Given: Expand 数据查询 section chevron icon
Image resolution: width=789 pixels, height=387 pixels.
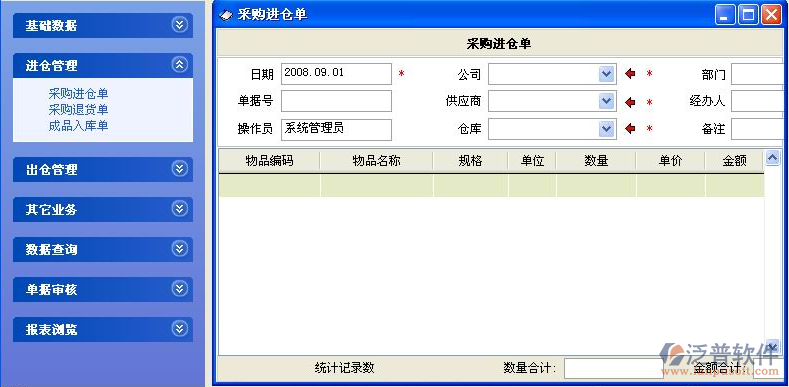Looking at the screenshot, I should [180, 249].
